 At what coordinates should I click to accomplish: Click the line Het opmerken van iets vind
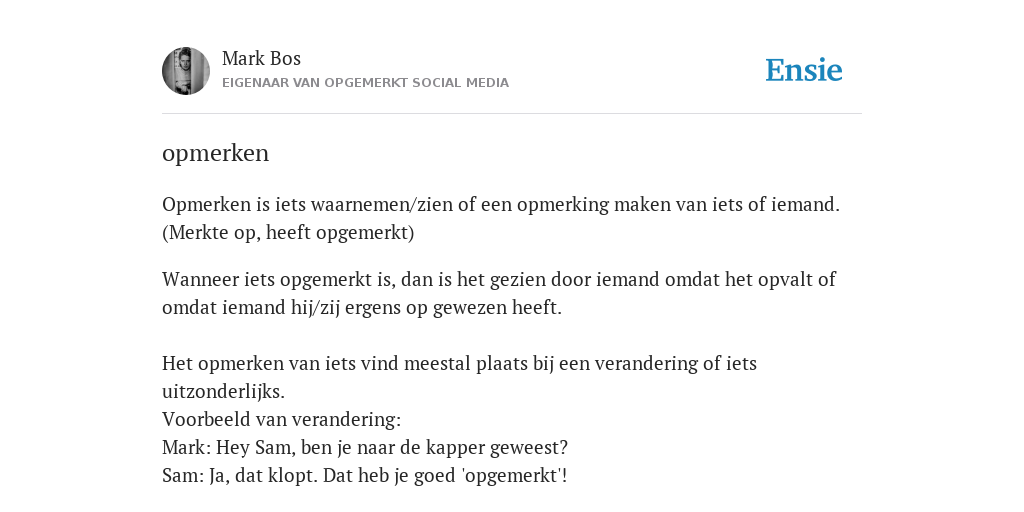(x=459, y=363)
